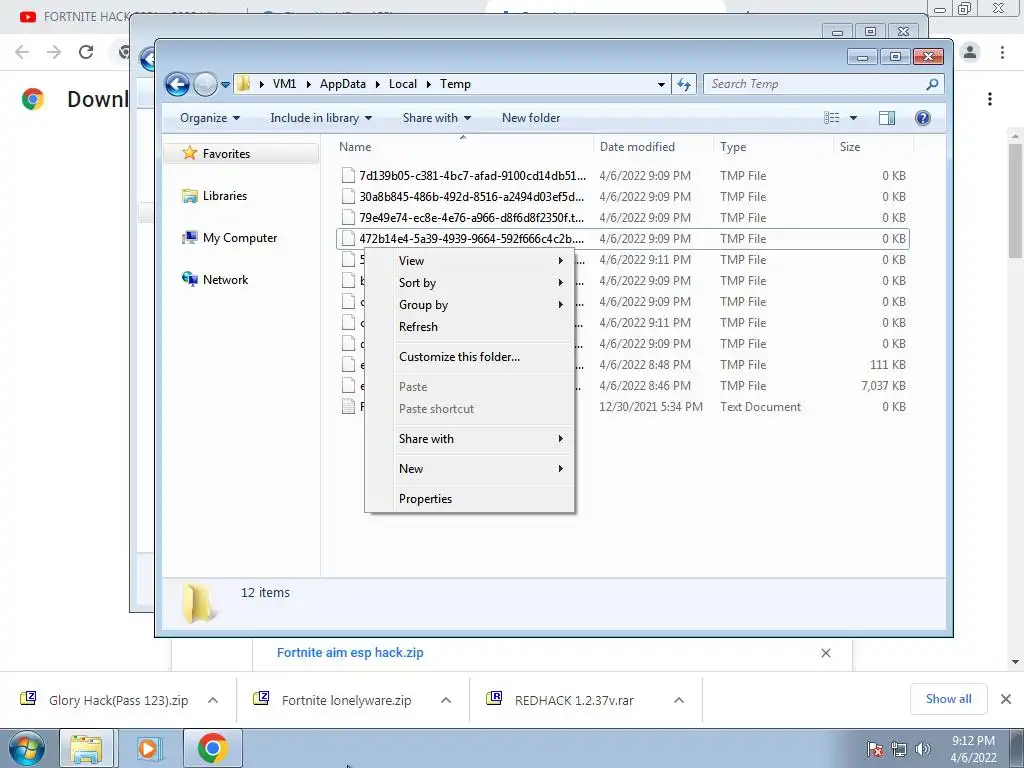1024x768 pixels.
Task: Select Favorites in navigation pane
Action: coord(226,153)
